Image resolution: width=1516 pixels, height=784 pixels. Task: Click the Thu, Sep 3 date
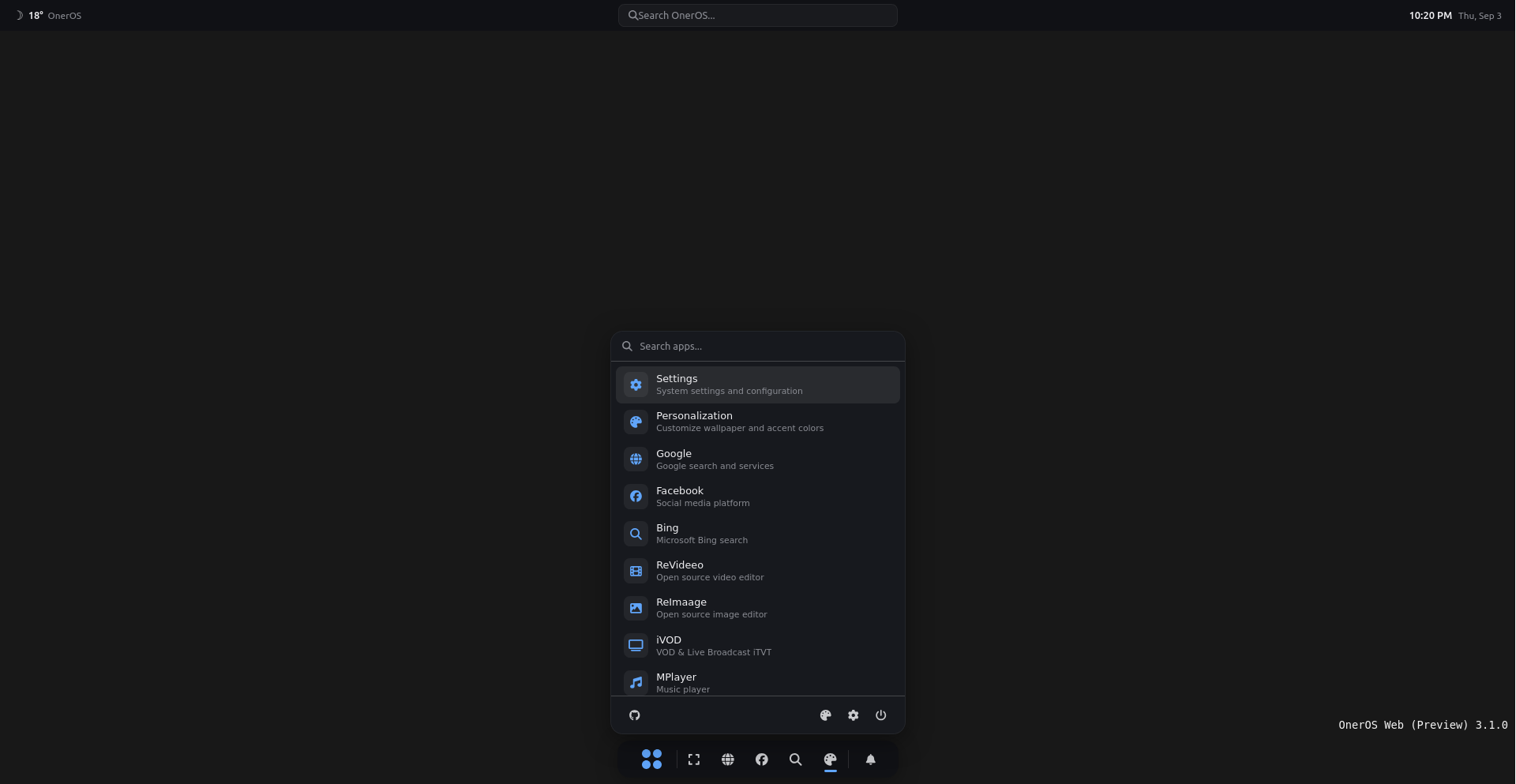pyautogui.click(x=1480, y=16)
